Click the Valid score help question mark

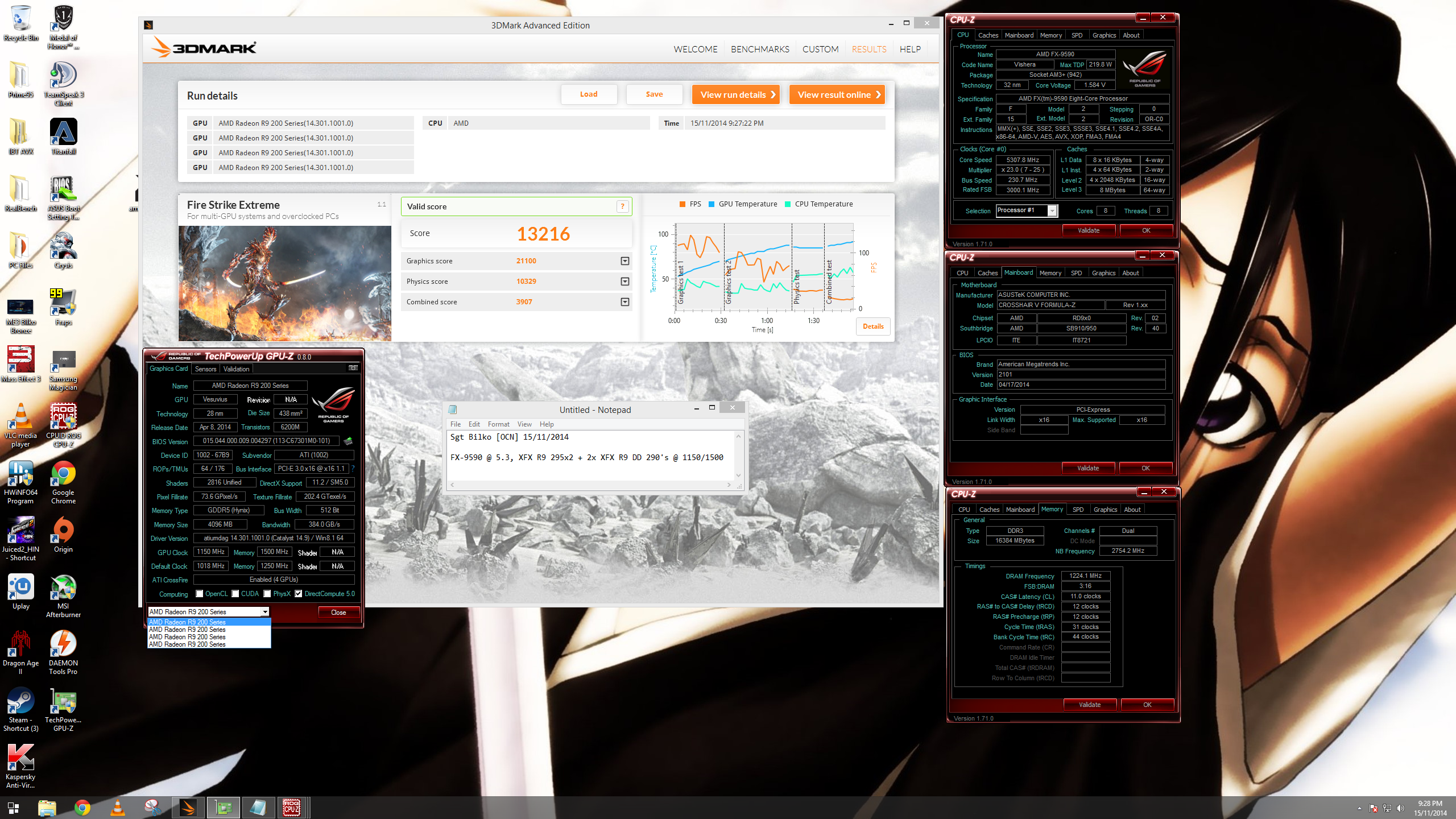[x=623, y=206]
